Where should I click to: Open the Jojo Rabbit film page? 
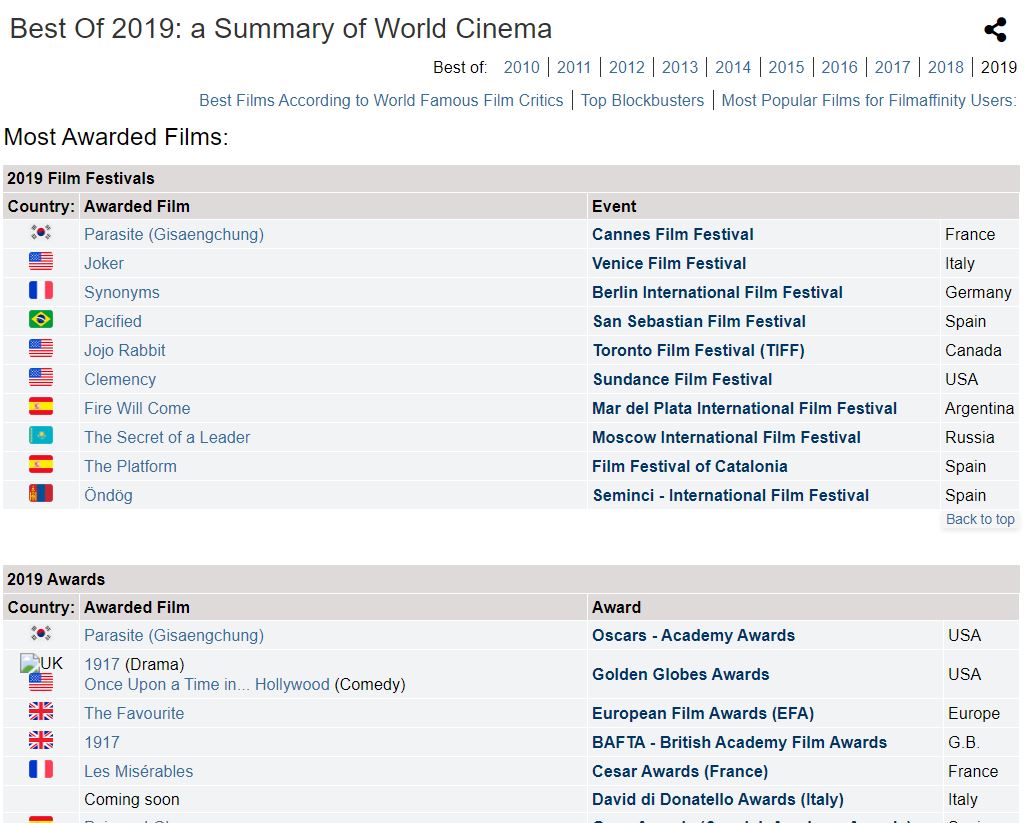(x=125, y=350)
